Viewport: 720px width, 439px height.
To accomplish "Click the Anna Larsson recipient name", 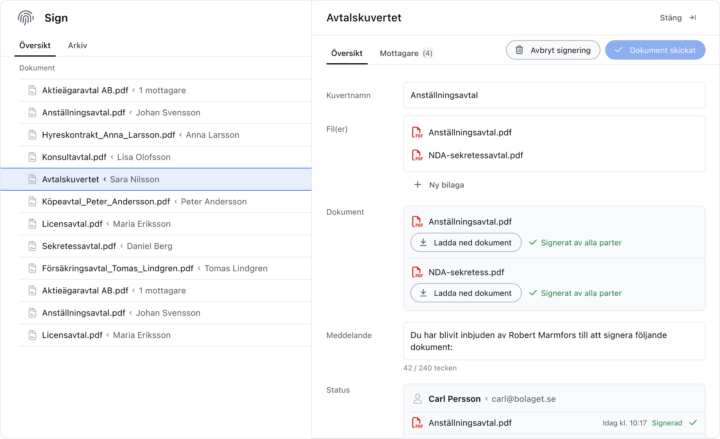I will 213,135.
